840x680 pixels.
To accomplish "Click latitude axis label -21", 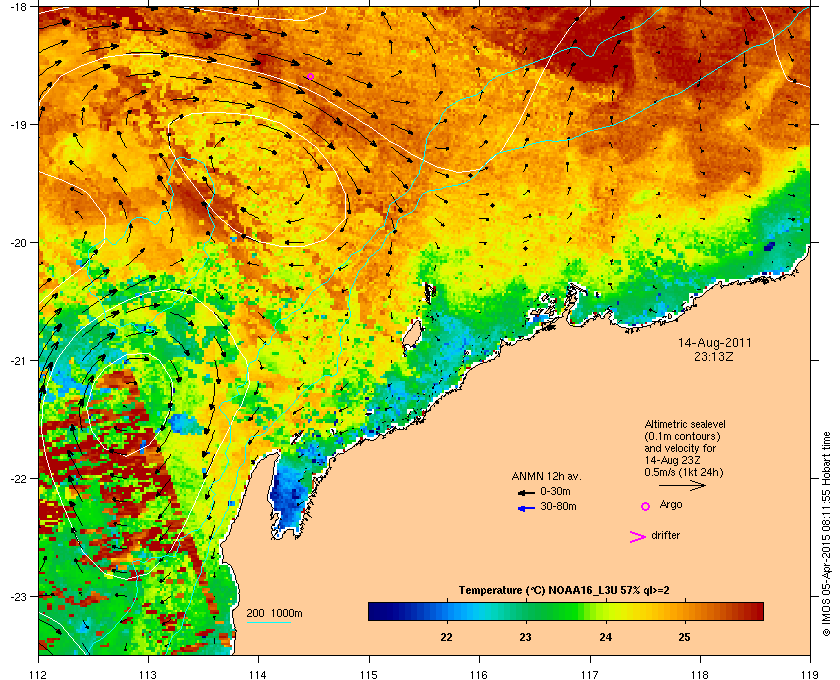I will 18,361.
